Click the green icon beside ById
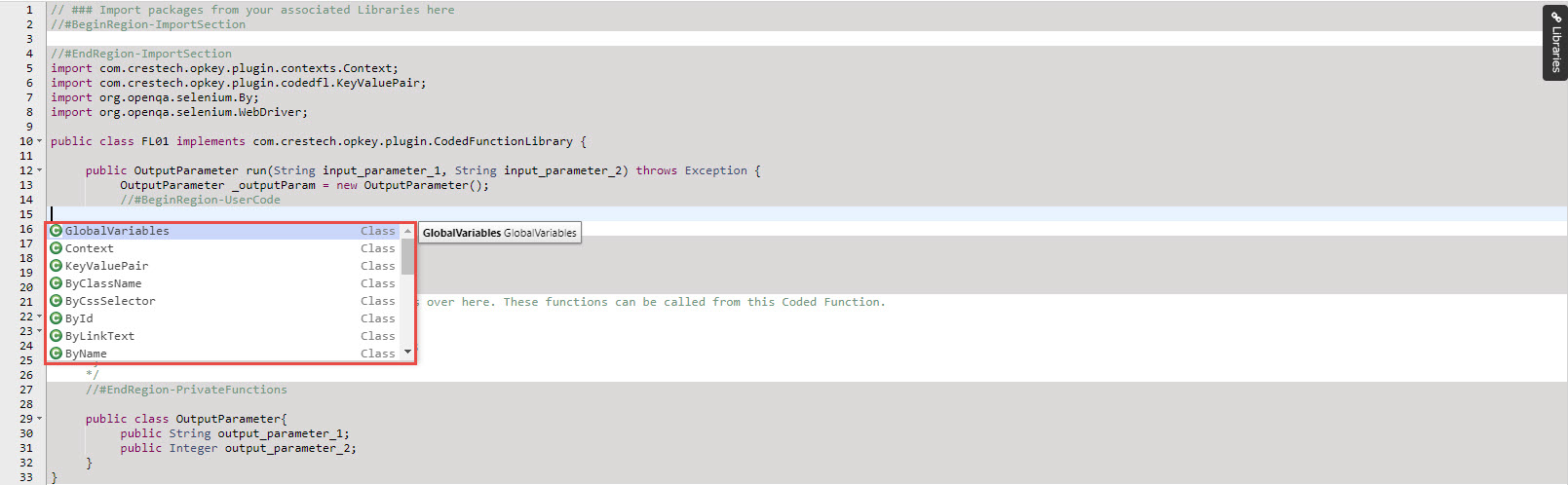 point(57,318)
